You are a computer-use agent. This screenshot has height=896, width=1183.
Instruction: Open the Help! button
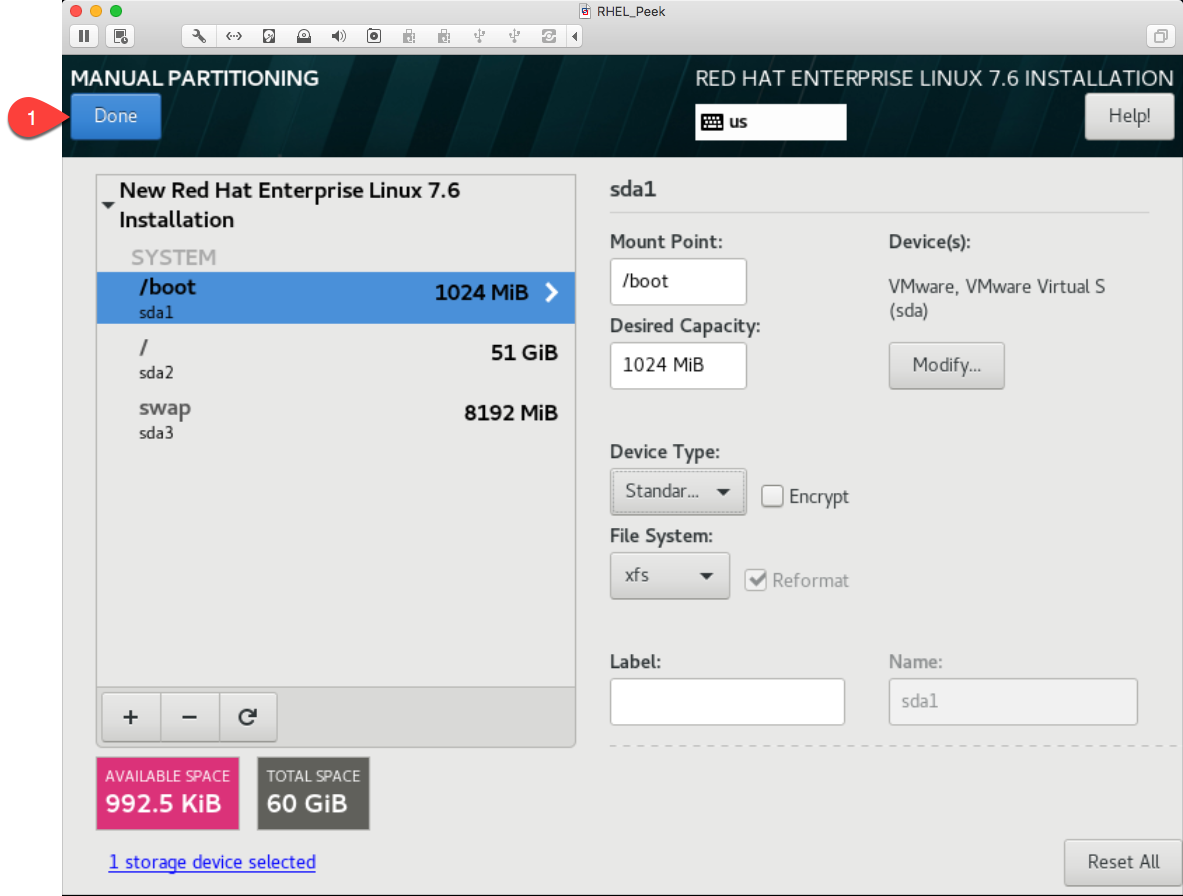tap(1129, 116)
